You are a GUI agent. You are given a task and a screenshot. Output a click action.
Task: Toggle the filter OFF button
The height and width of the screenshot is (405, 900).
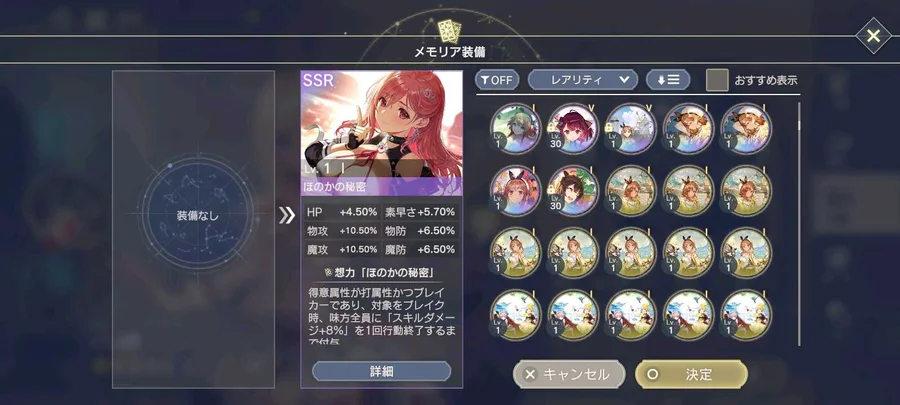click(497, 80)
